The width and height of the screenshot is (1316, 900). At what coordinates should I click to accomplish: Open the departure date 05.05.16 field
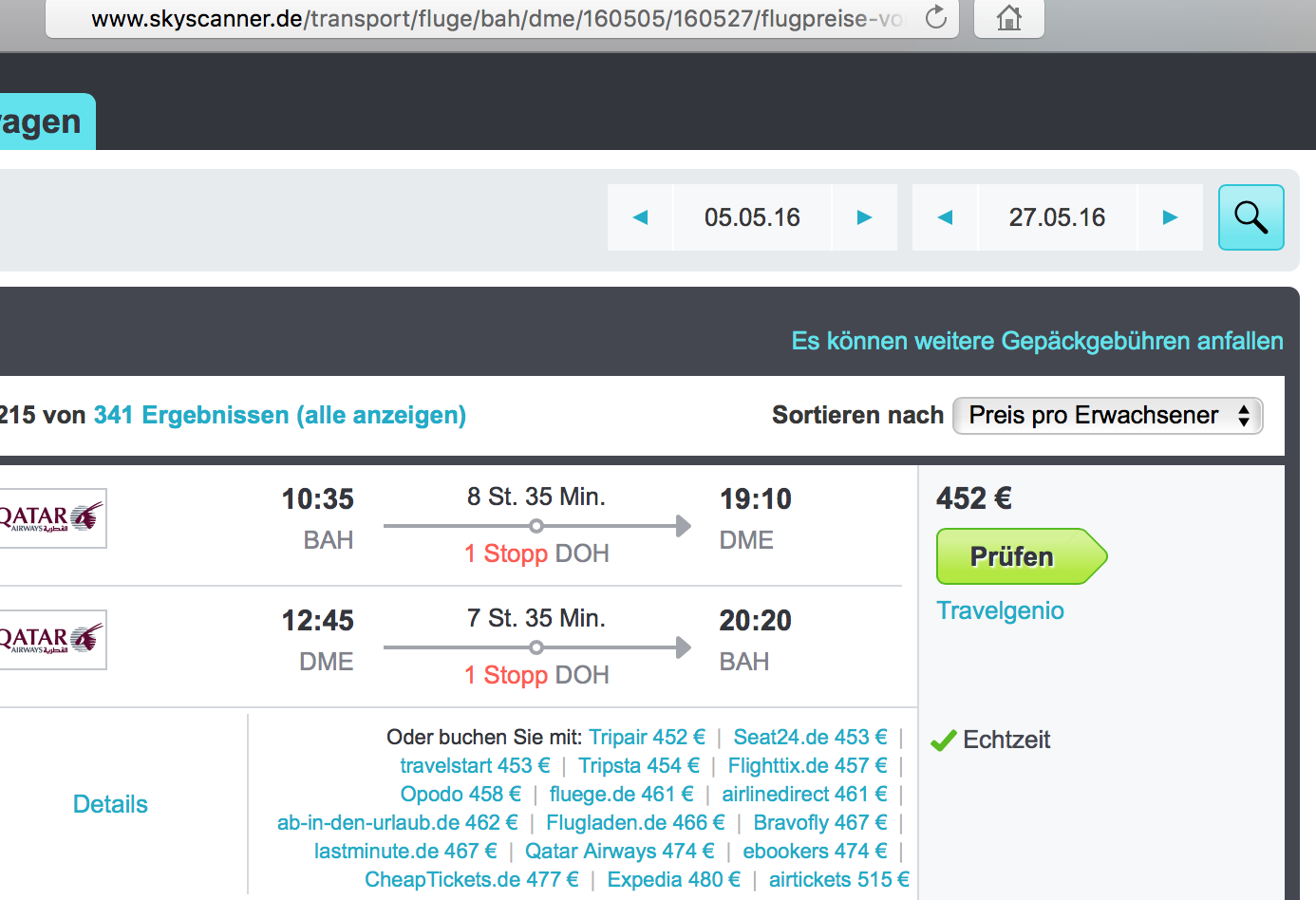point(752,217)
